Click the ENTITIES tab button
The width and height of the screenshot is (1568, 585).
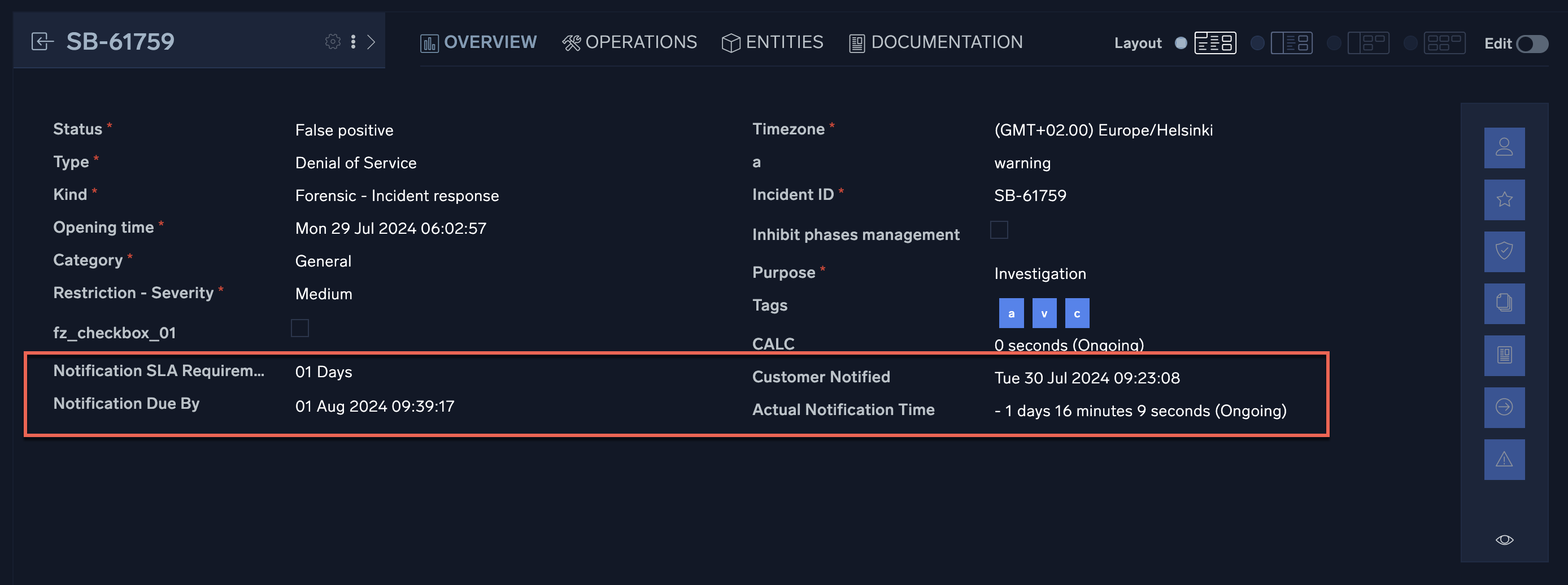[773, 42]
